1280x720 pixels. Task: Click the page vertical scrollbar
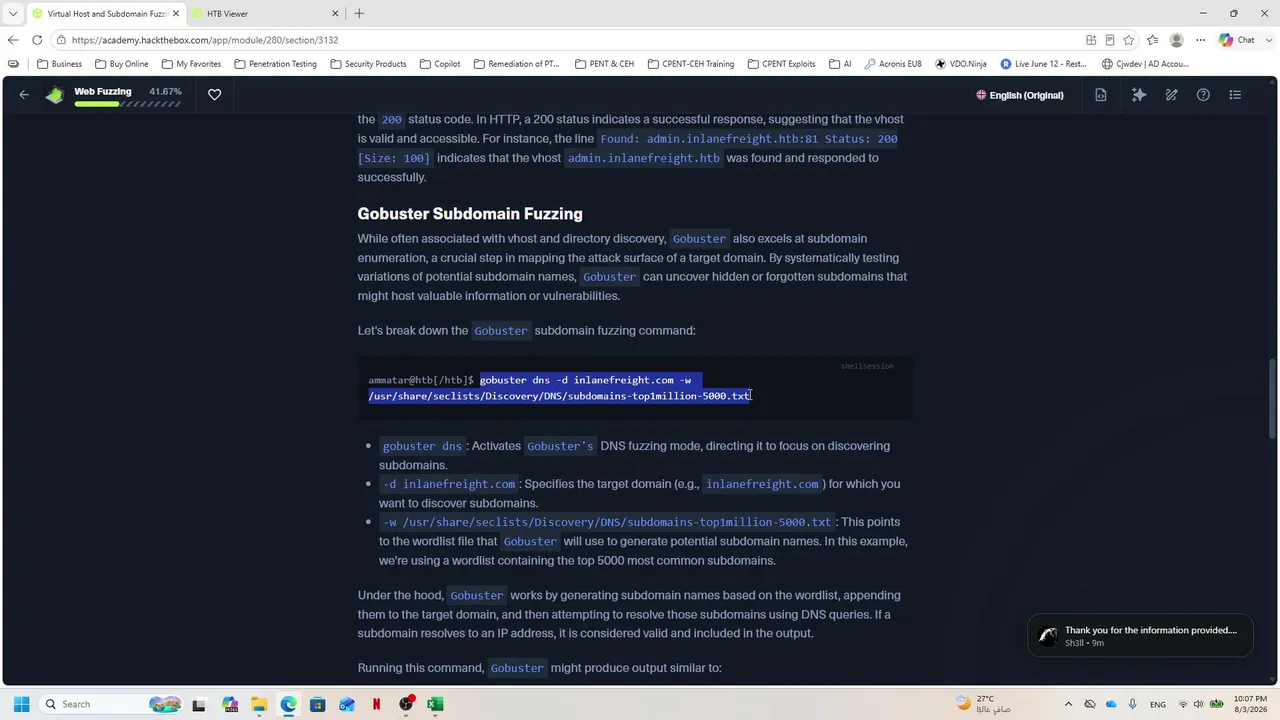tap(1273, 398)
